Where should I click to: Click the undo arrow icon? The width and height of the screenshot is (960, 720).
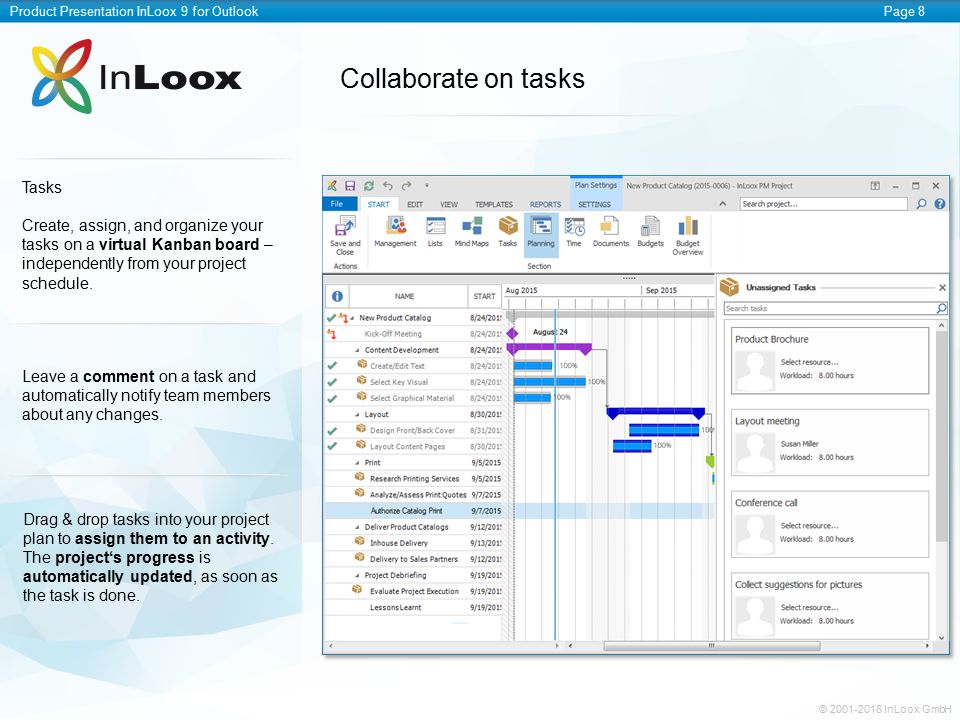388,186
